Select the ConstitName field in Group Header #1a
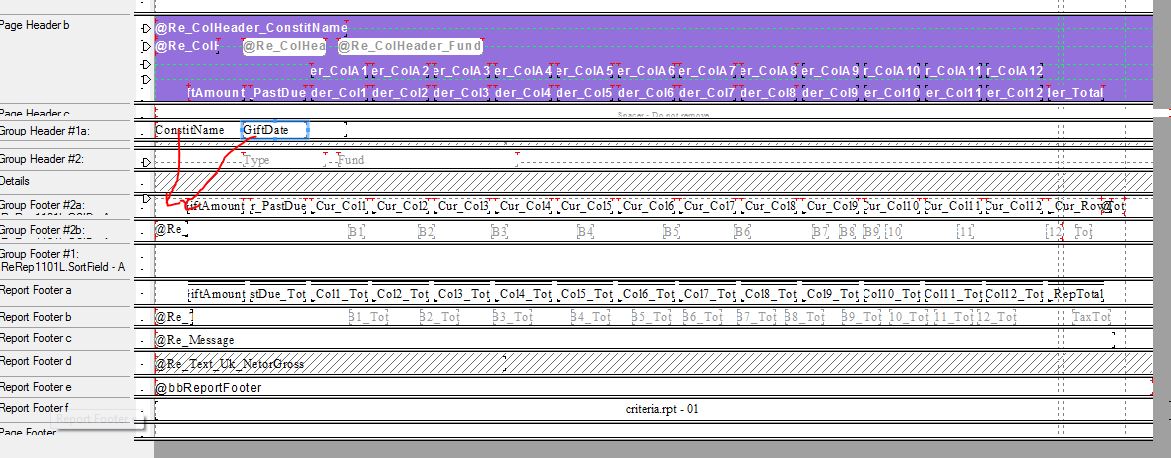Image resolution: width=1171 pixels, height=458 pixels. coord(190,130)
